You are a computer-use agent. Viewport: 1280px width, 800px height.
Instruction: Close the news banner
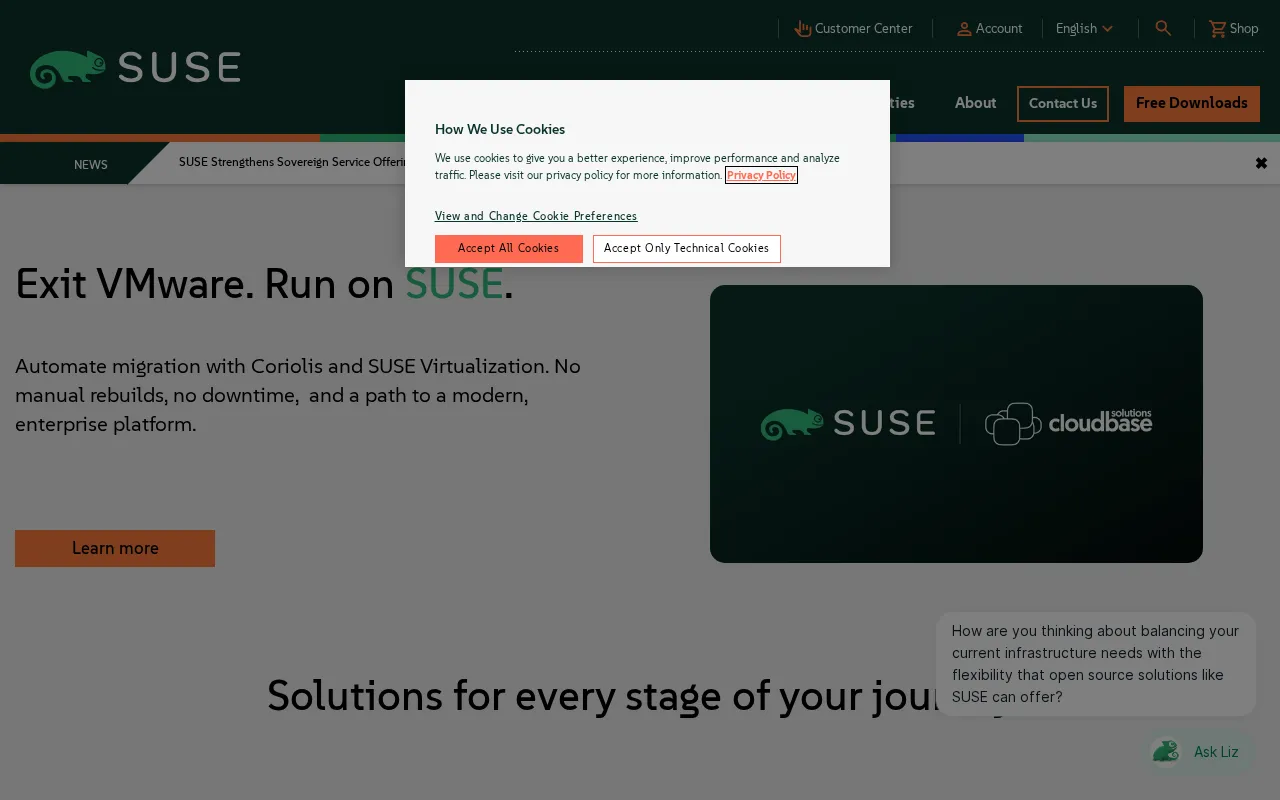pyautogui.click(x=1261, y=163)
